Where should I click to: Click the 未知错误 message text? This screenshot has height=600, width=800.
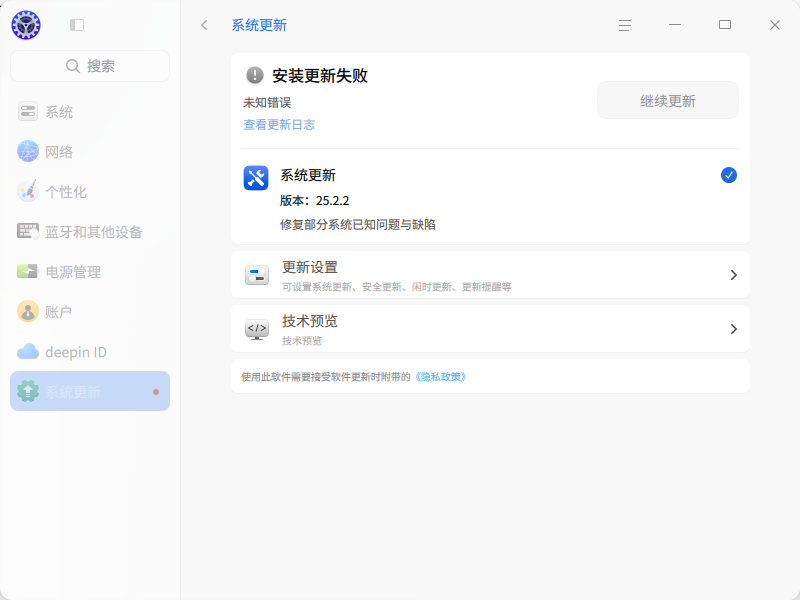(x=267, y=103)
